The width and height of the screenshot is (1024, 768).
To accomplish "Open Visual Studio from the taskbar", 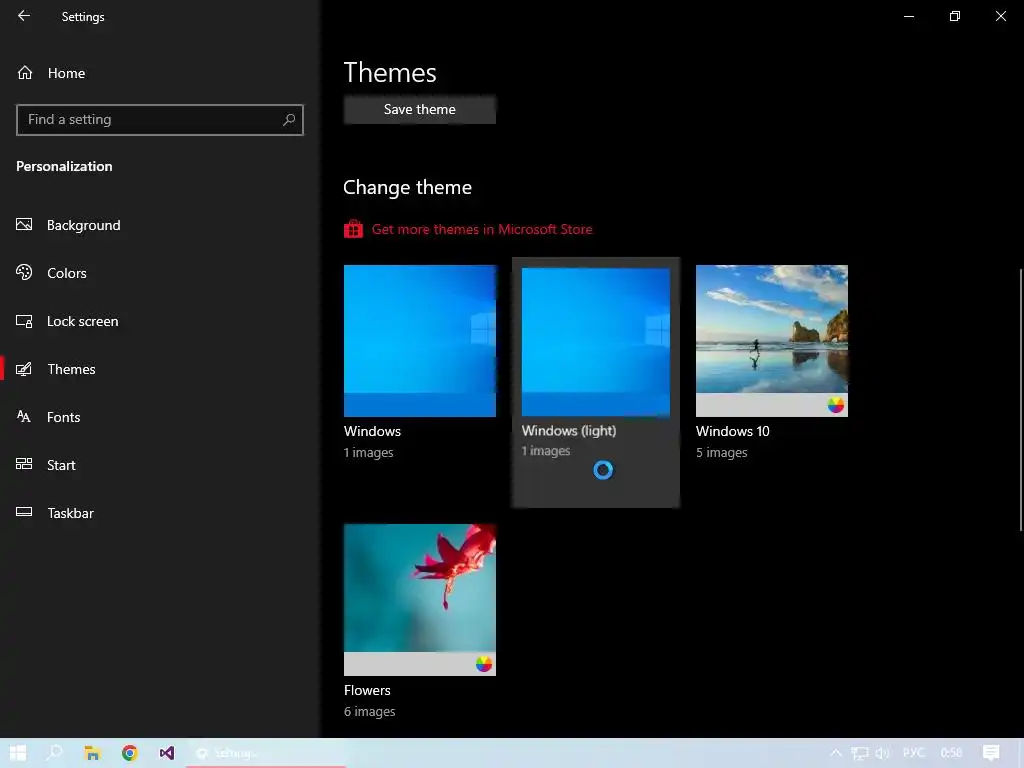I will (x=167, y=753).
